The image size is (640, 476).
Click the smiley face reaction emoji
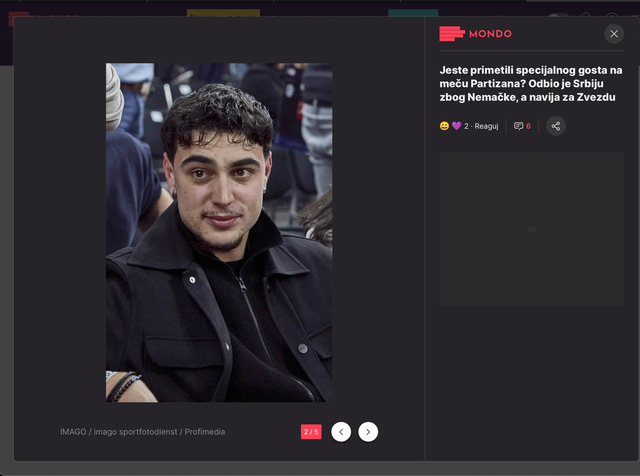pos(444,126)
